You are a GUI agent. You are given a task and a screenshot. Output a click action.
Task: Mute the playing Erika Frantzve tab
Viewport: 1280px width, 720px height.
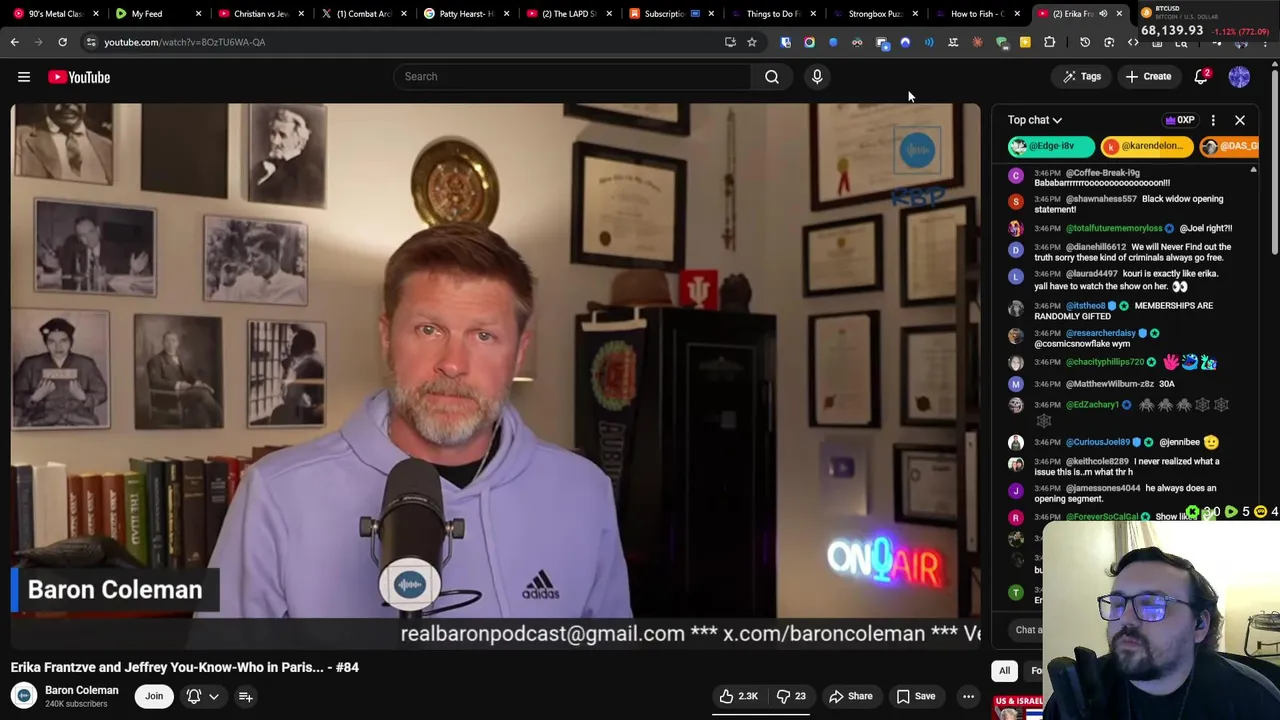click(1103, 14)
